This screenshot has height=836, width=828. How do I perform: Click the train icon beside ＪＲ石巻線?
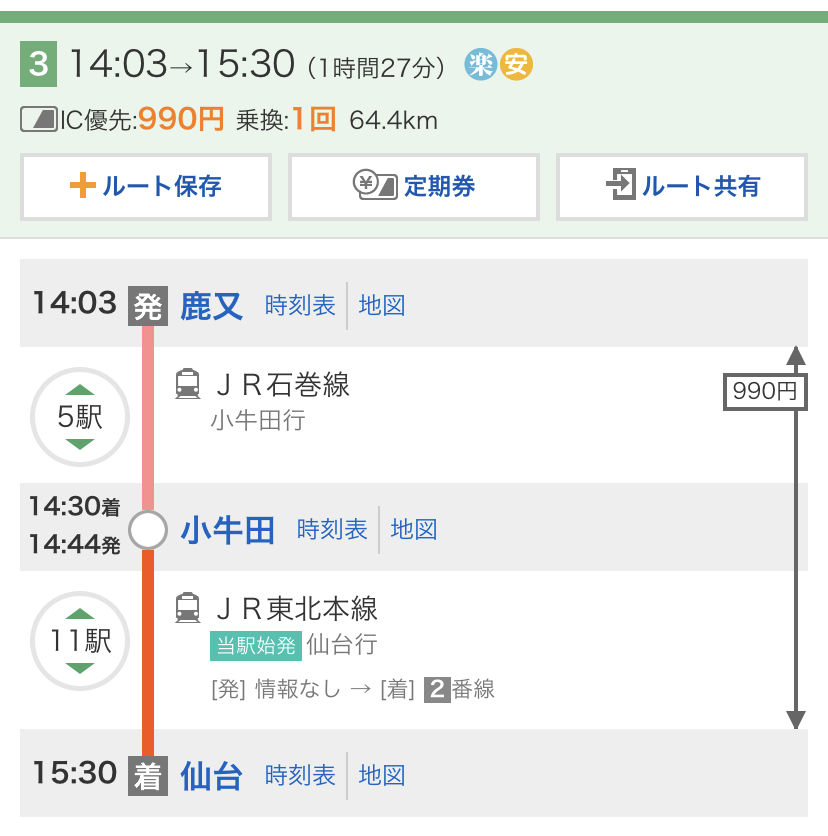tap(187, 384)
